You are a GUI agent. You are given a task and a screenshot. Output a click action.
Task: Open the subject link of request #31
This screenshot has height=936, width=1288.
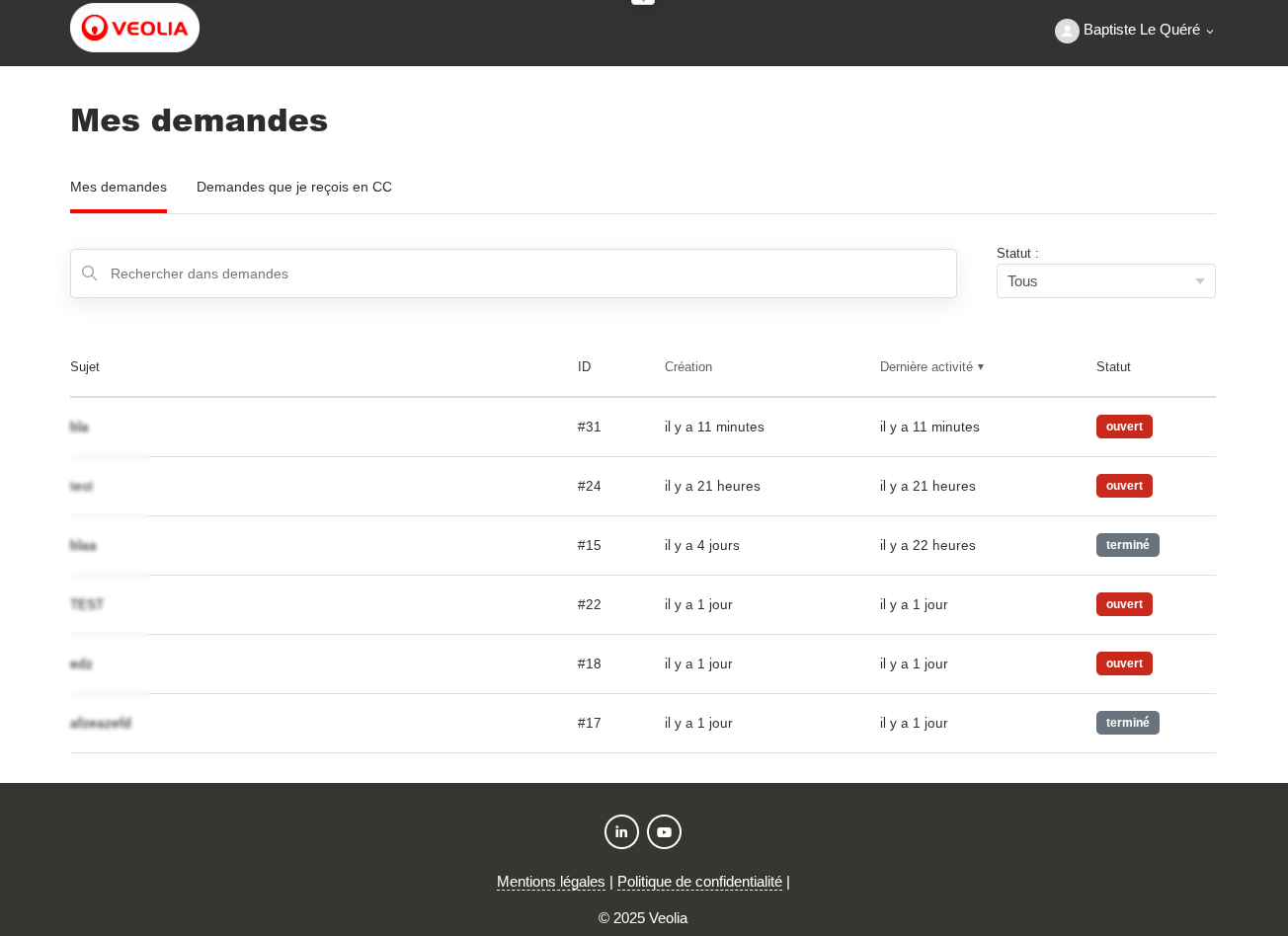(x=80, y=428)
